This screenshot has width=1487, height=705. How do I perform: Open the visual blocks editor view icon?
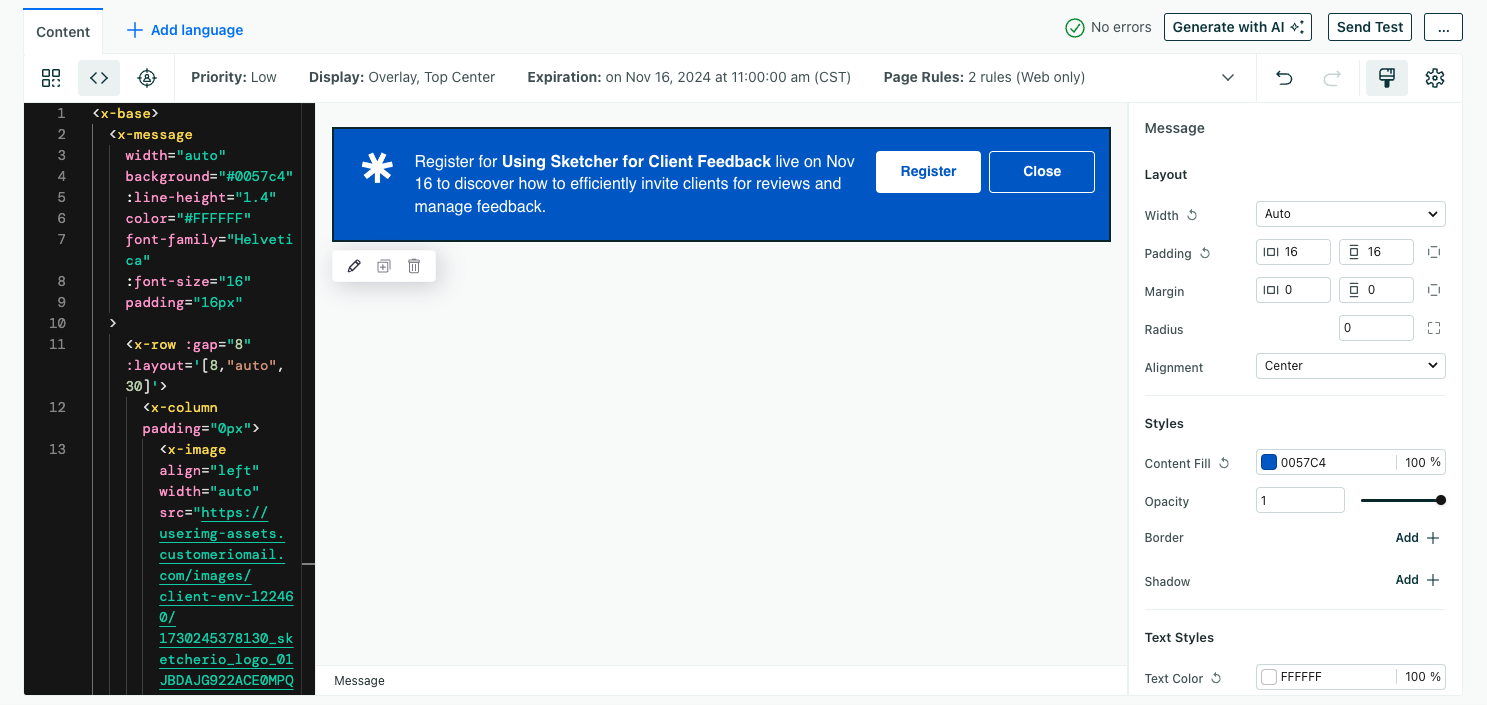point(51,78)
